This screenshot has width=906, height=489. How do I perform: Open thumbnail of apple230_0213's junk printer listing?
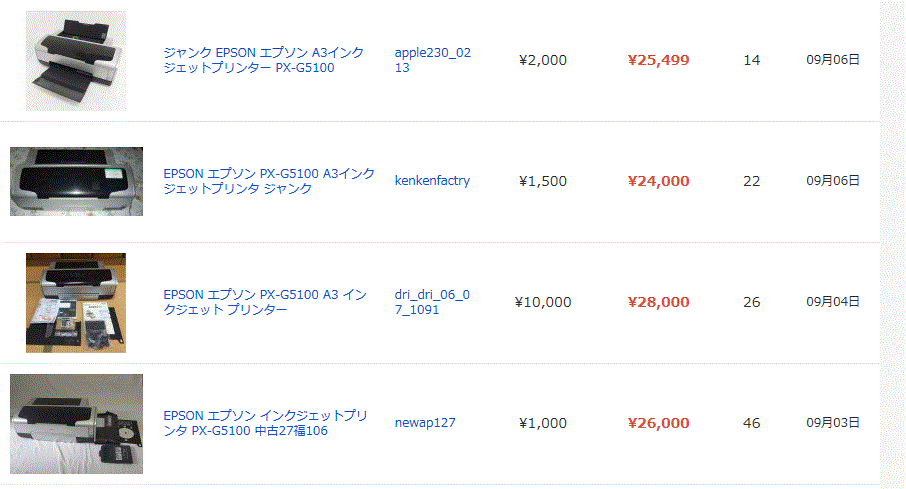[x=76, y=61]
